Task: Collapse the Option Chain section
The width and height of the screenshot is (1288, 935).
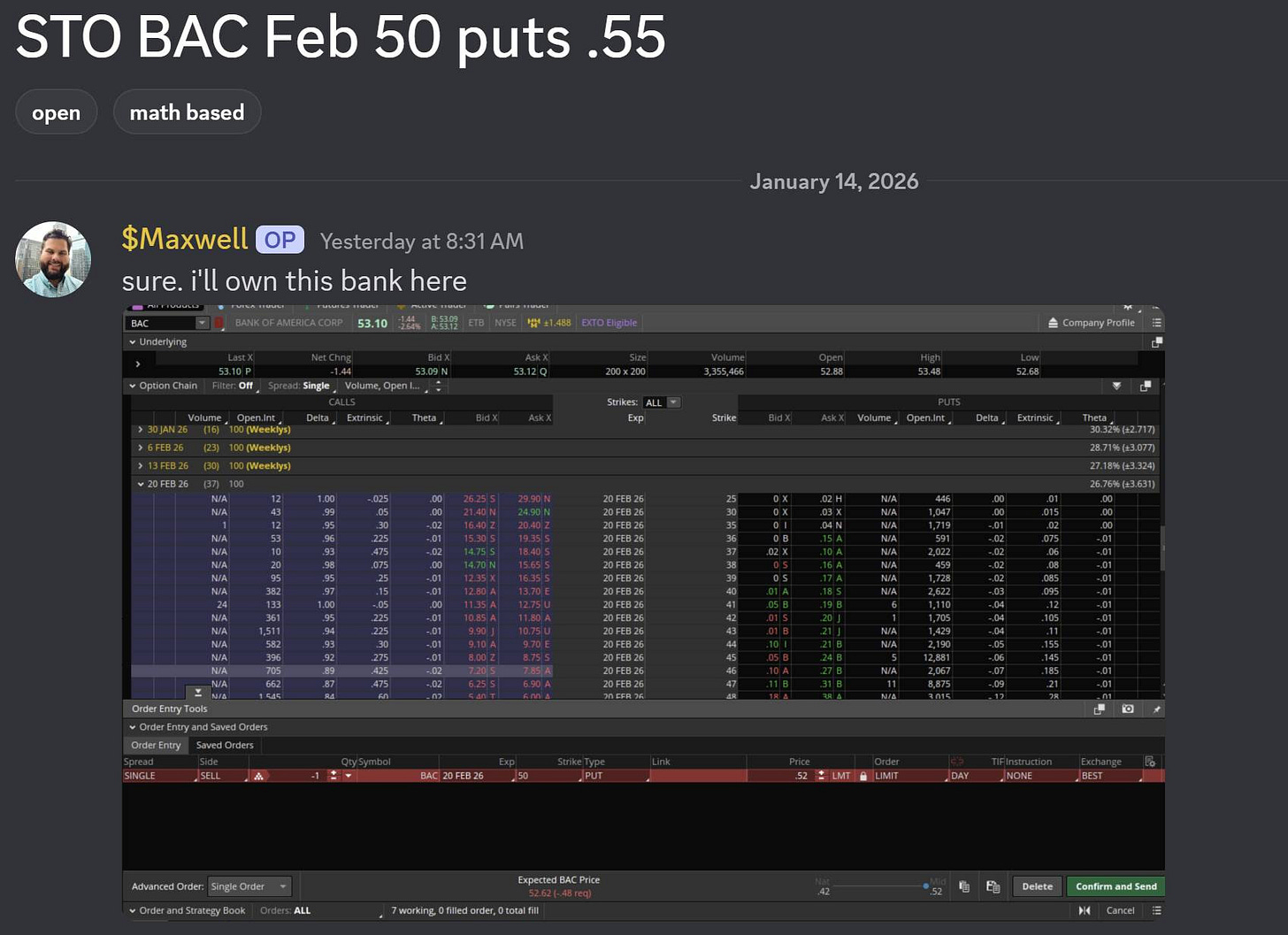Action: [x=133, y=386]
